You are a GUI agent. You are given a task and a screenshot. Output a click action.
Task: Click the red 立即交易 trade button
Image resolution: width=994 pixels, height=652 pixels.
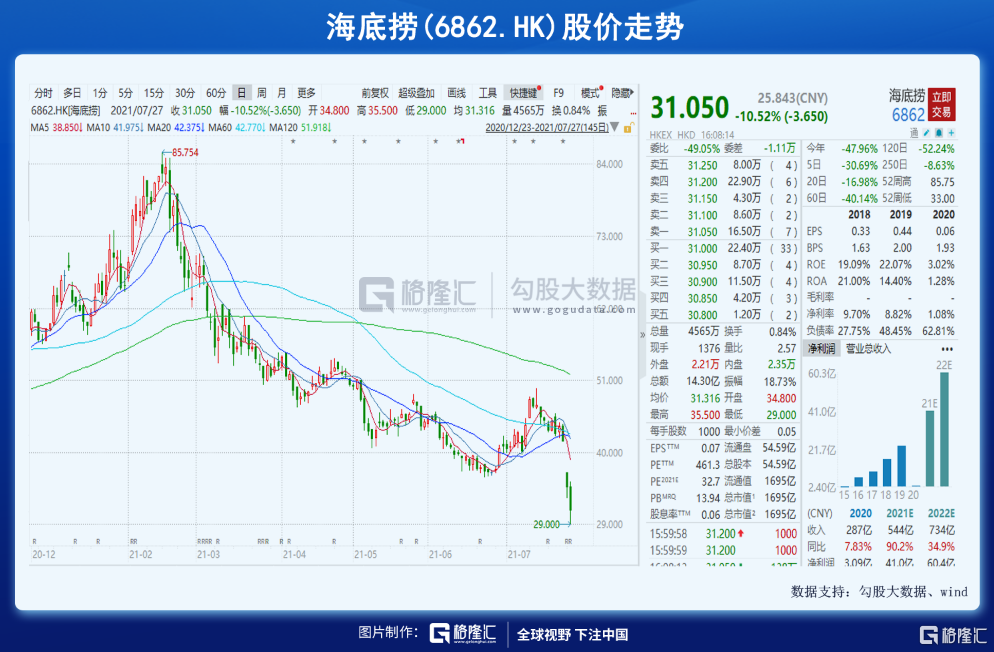click(941, 105)
